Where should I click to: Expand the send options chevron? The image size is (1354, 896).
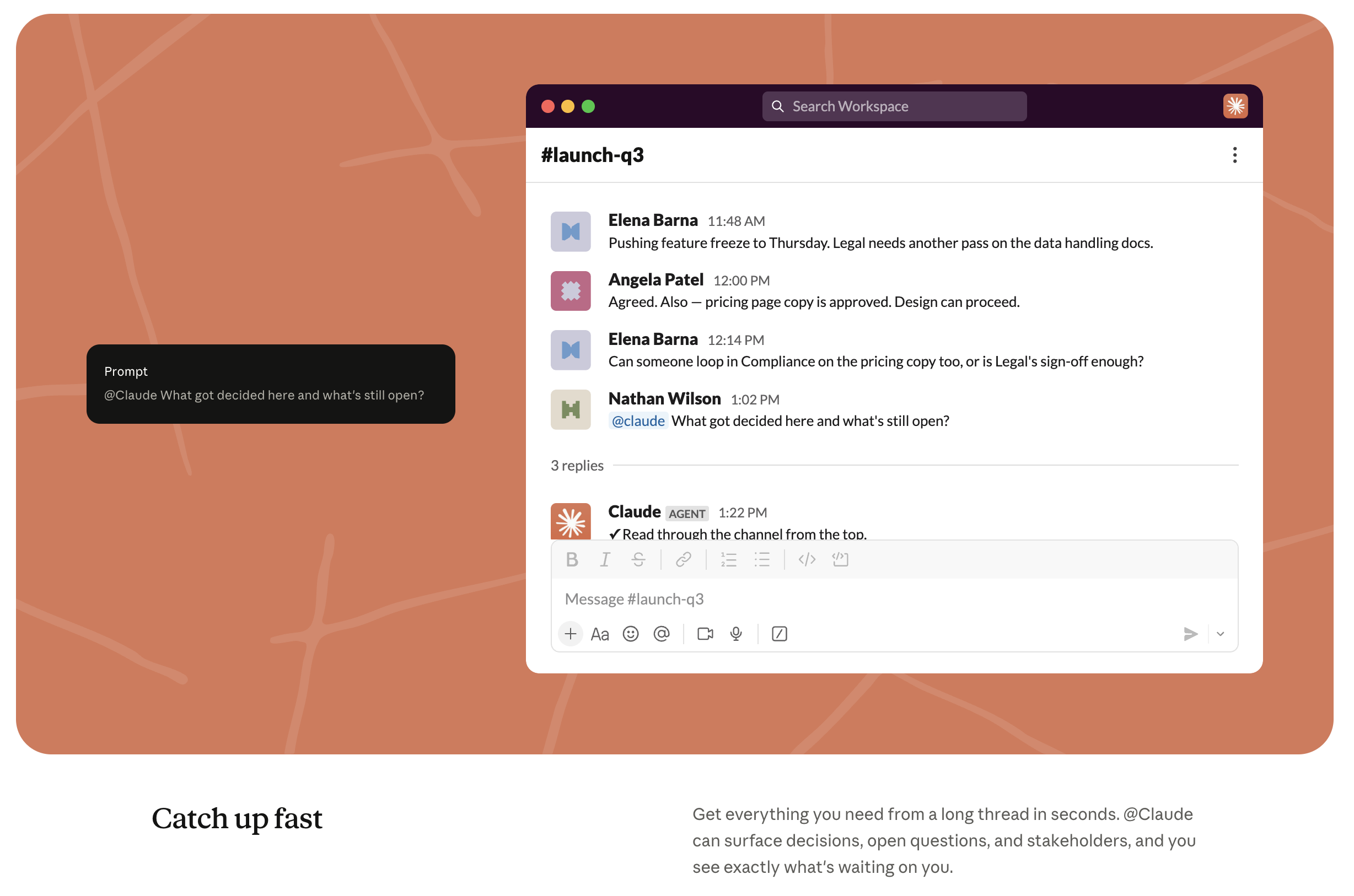(x=1221, y=634)
